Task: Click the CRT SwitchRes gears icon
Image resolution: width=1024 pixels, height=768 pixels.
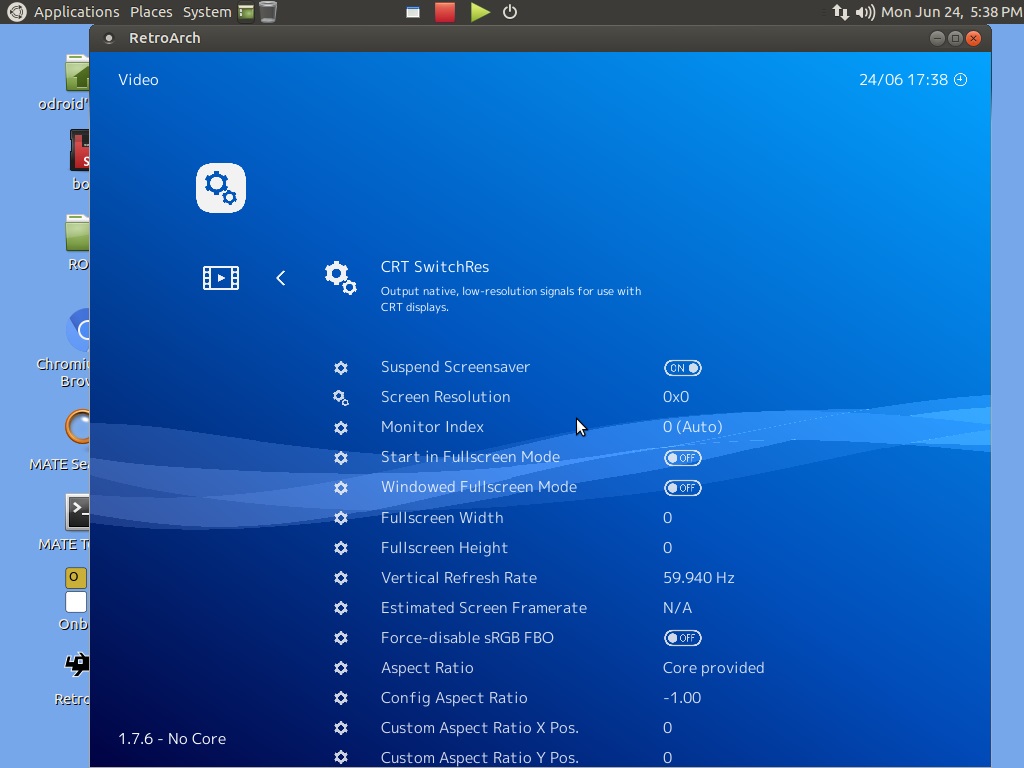Action: coord(340,278)
